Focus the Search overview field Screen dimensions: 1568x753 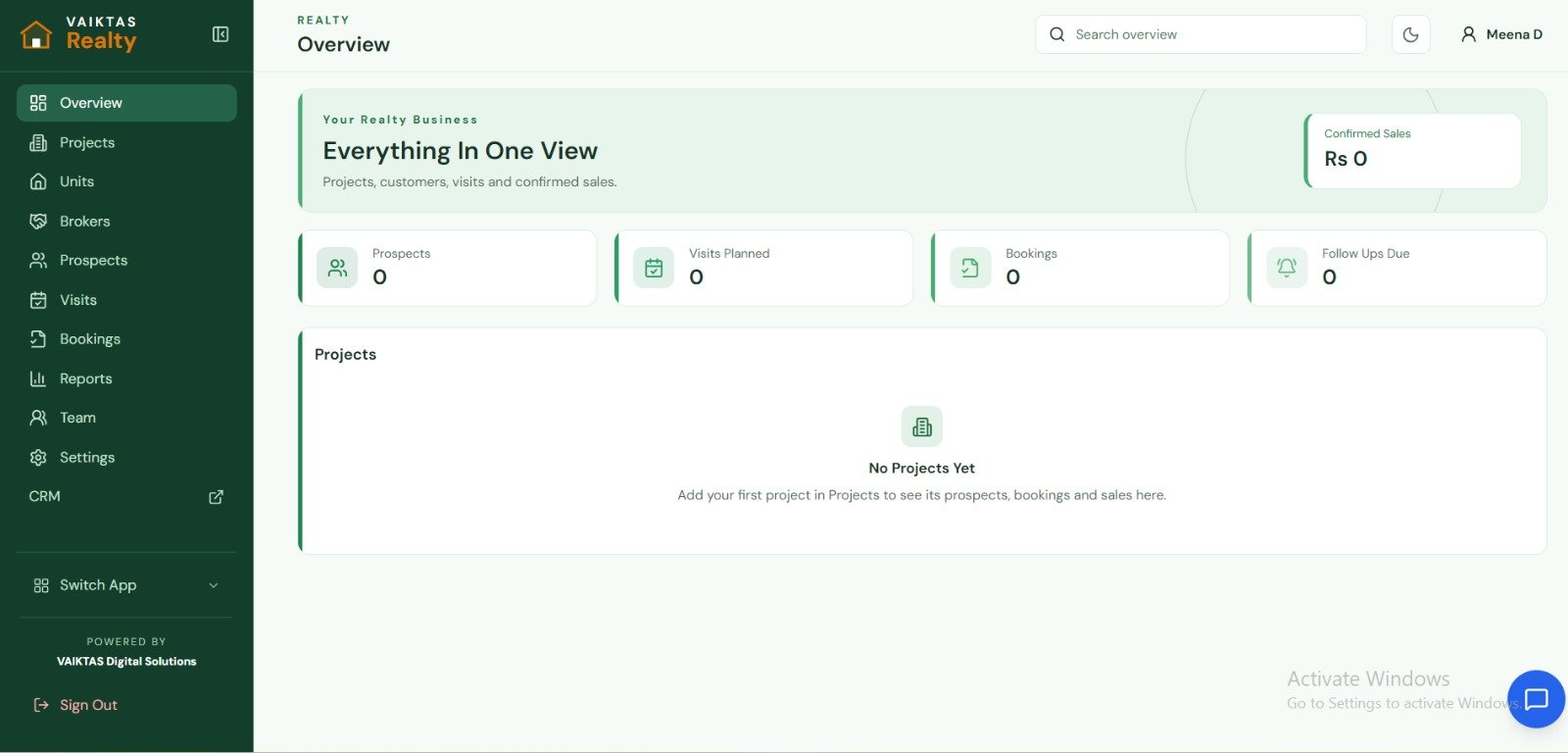(x=1200, y=34)
